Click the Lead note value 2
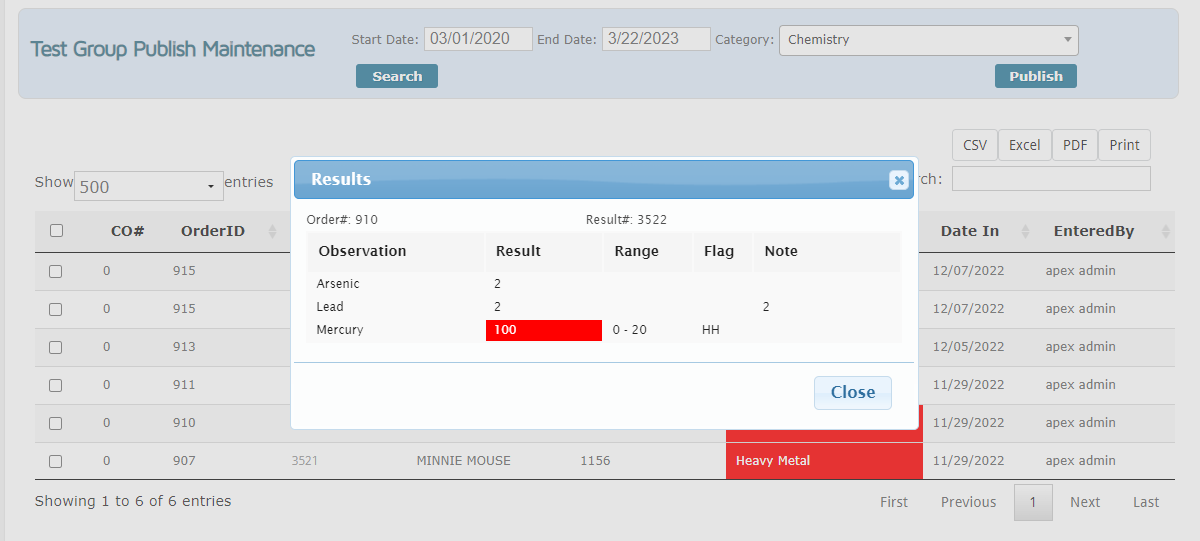1200x541 pixels. pos(766,307)
